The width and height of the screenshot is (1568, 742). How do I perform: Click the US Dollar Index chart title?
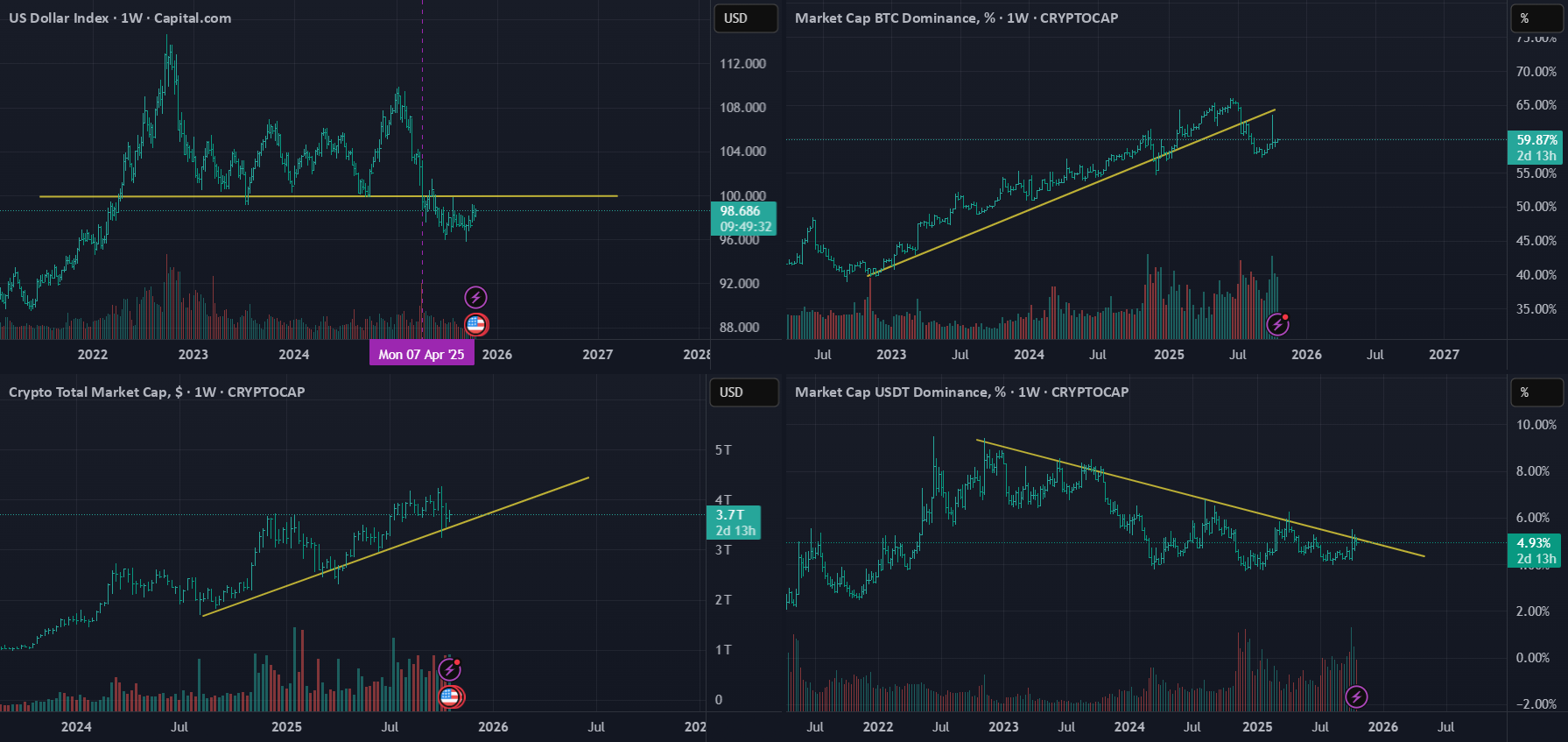pyautogui.click(x=120, y=18)
